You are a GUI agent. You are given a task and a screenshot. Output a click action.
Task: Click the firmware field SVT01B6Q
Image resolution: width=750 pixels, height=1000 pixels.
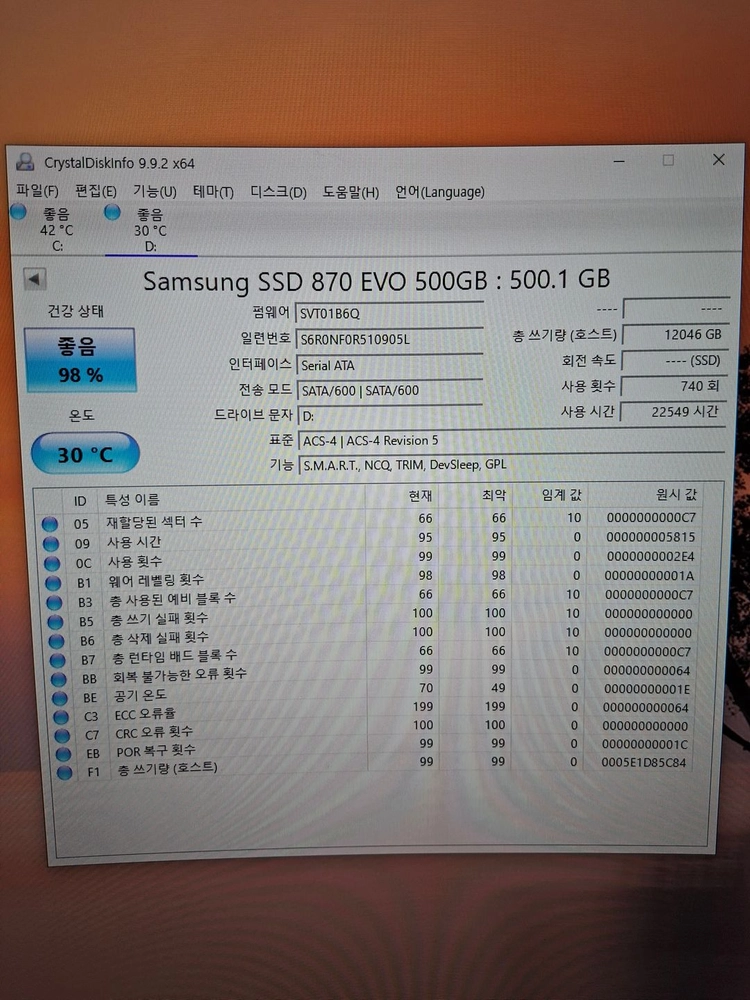click(389, 313)
